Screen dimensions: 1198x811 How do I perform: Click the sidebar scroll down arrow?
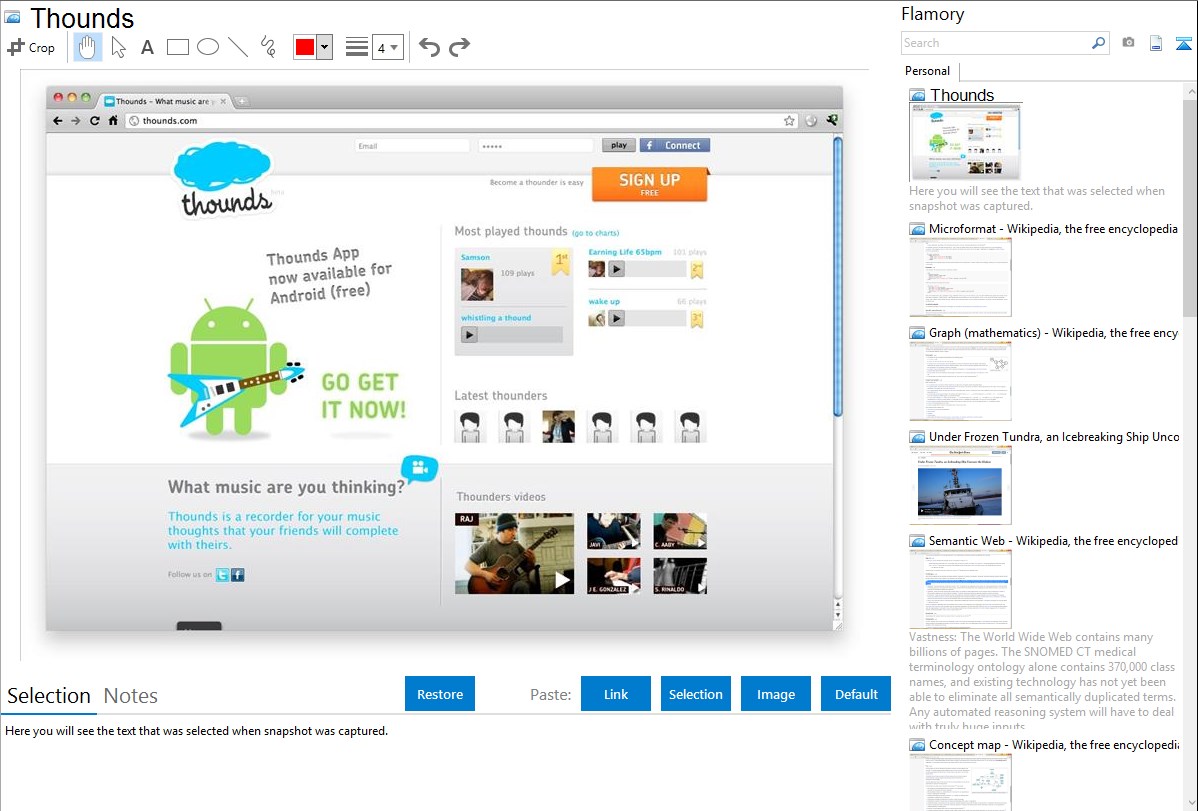coord(1190,803)
